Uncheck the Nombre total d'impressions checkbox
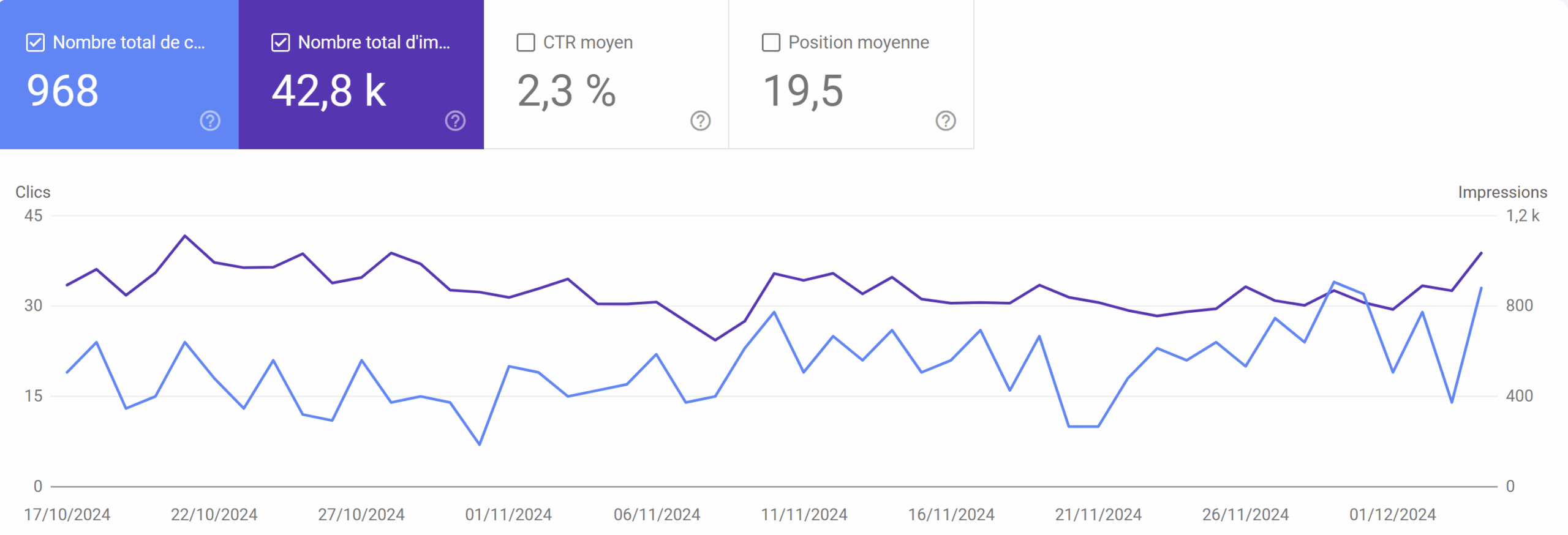1568x535 pixels. 281,43
